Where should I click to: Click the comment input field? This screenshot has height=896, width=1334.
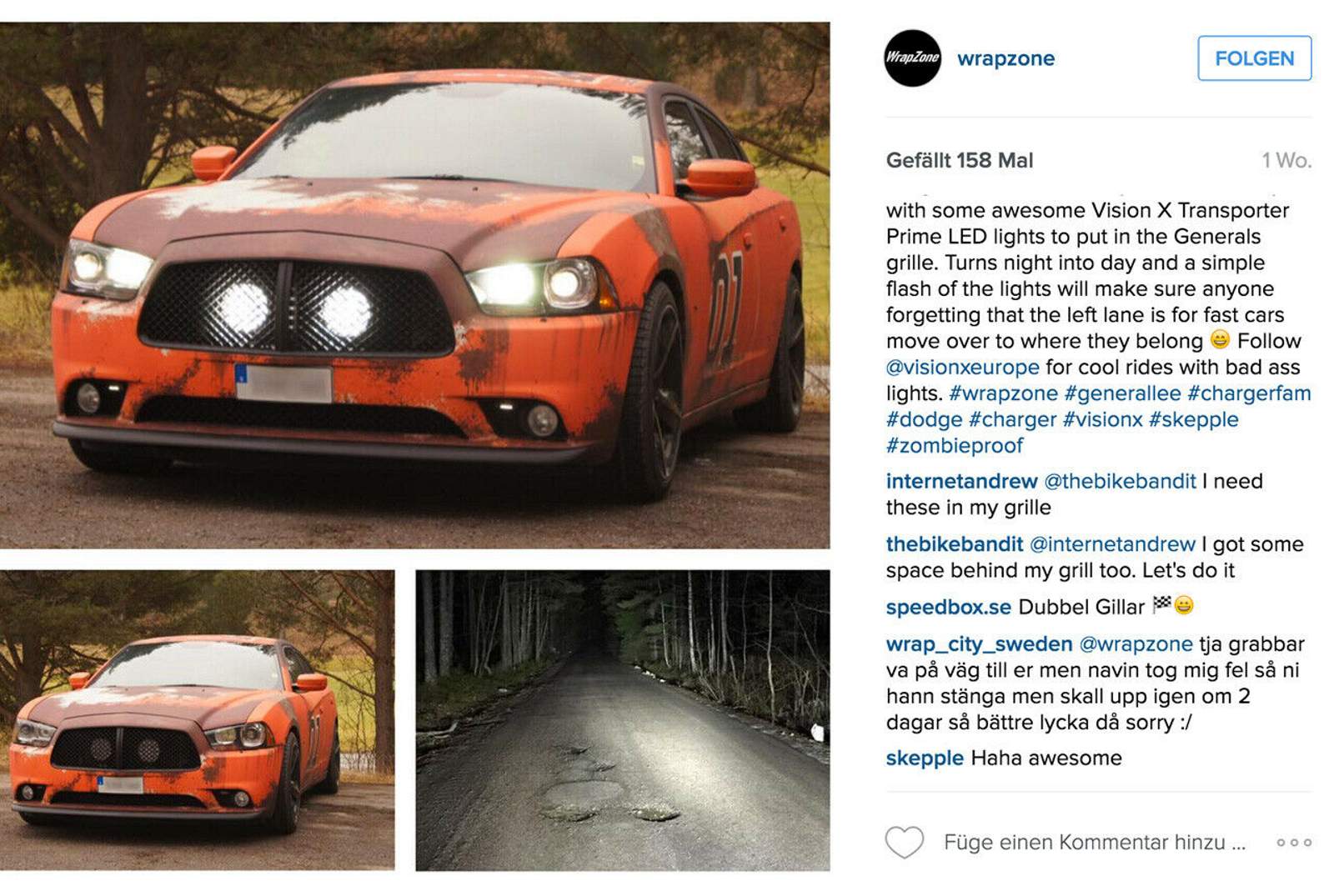[1094, 843]
